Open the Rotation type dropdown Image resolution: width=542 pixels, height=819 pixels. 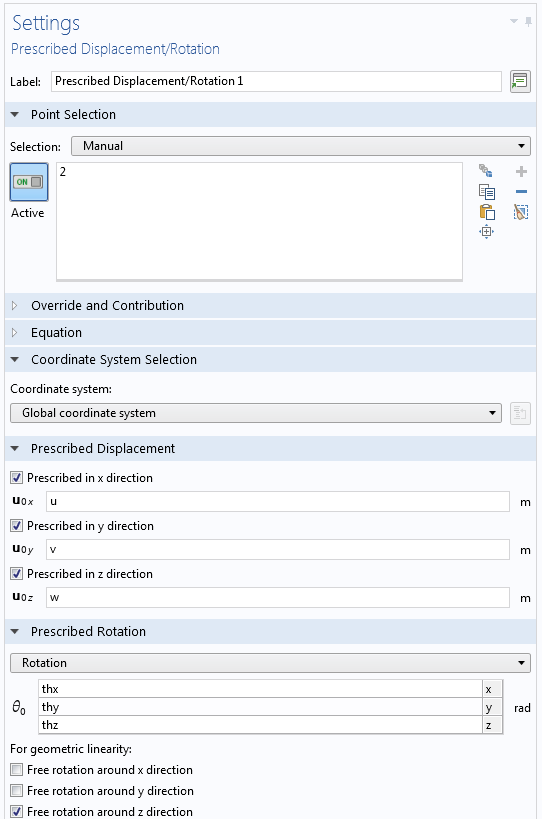coord(270,663)
